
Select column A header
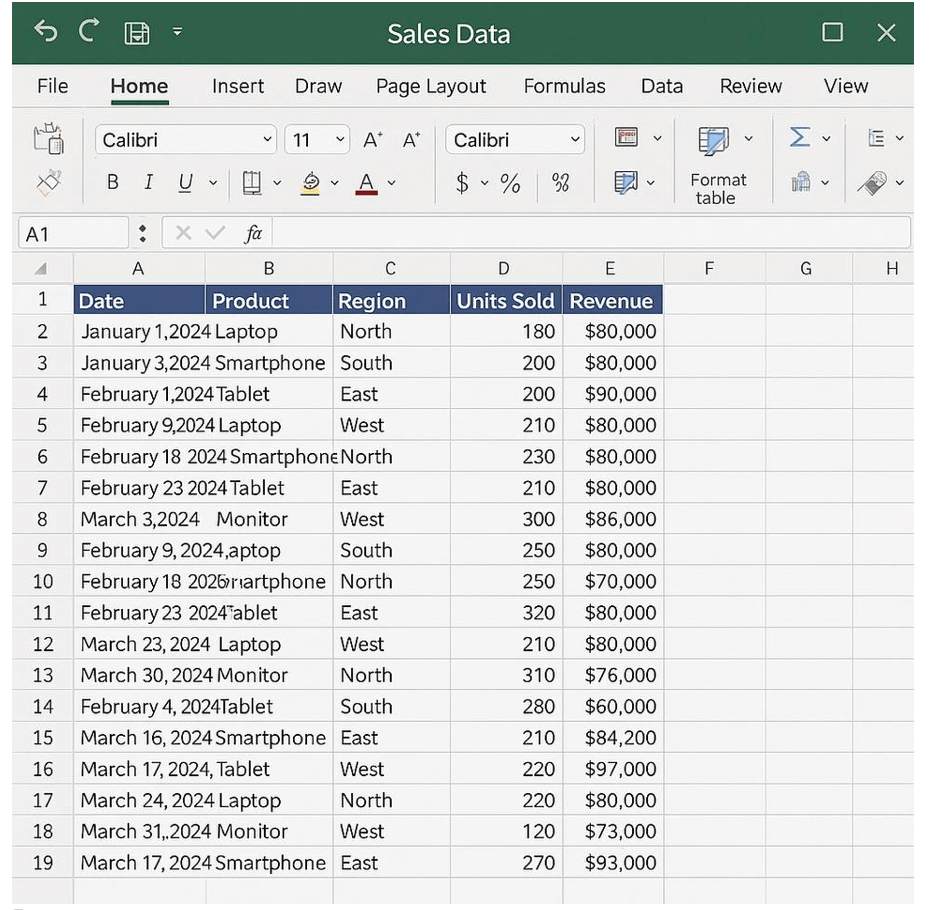pos(138,268)
